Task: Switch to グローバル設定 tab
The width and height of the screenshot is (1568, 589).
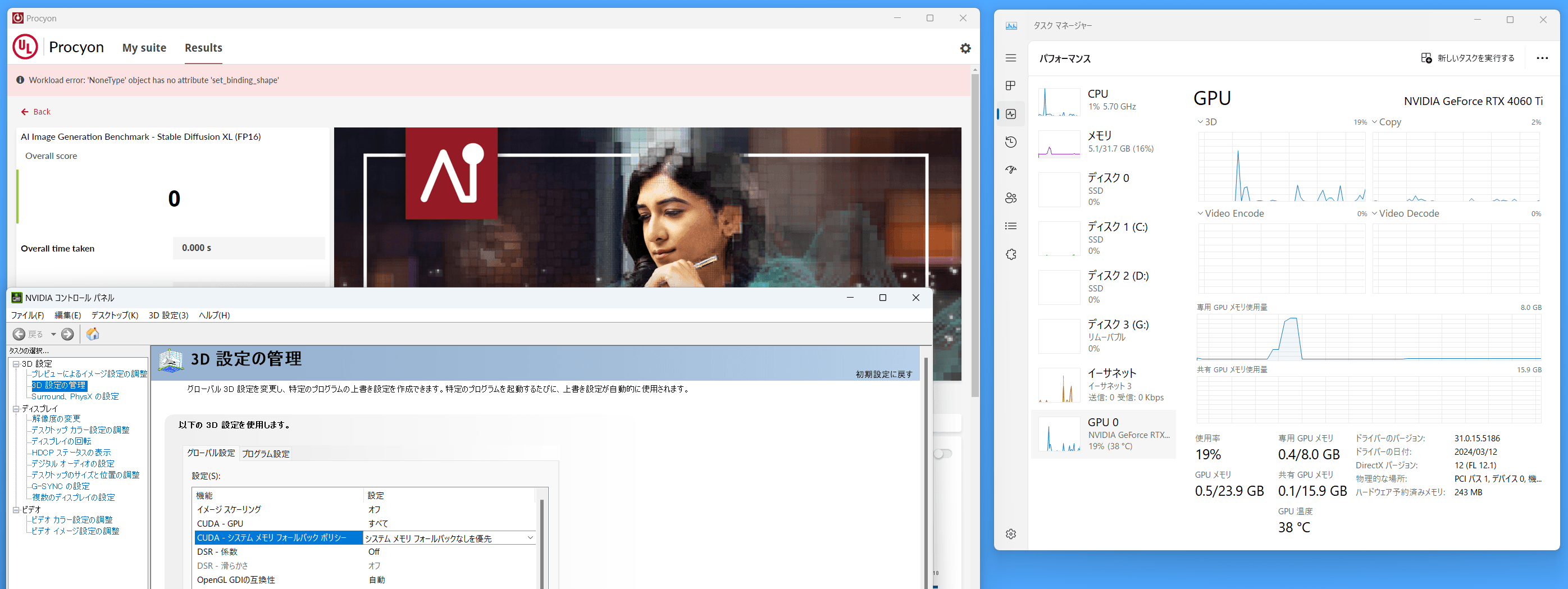Action: [x=211, y=453]
